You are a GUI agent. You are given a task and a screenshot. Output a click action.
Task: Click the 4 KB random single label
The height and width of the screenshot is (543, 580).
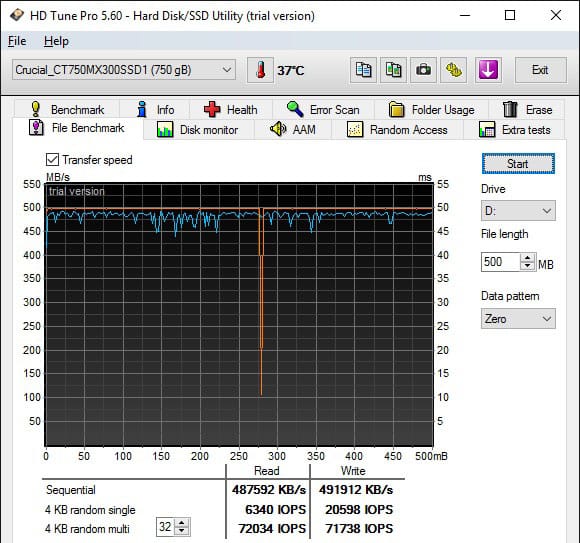(x=90, y=510)
